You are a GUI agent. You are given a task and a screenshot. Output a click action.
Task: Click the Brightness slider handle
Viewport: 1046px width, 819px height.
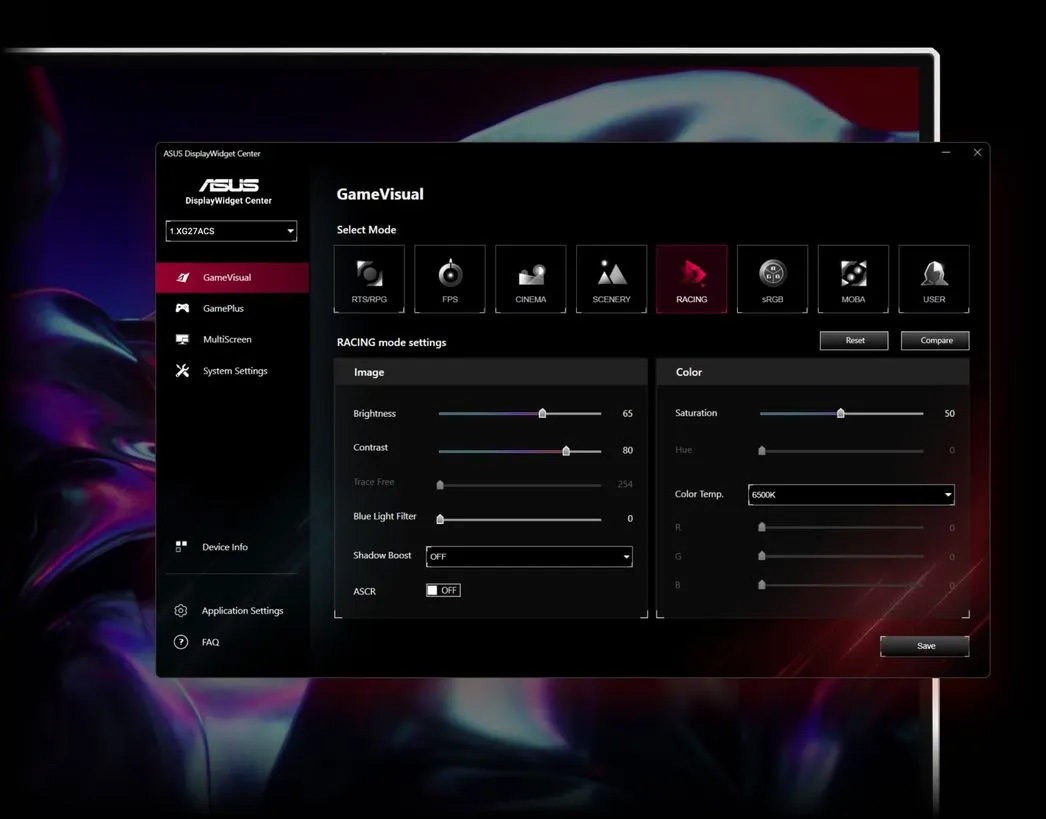tap(542, 414)
